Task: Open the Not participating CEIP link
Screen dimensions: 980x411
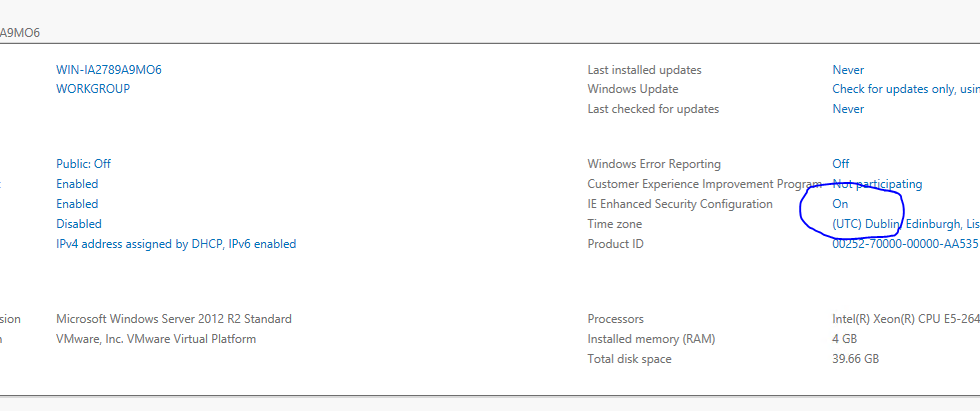Action: [x=878, y=184]
